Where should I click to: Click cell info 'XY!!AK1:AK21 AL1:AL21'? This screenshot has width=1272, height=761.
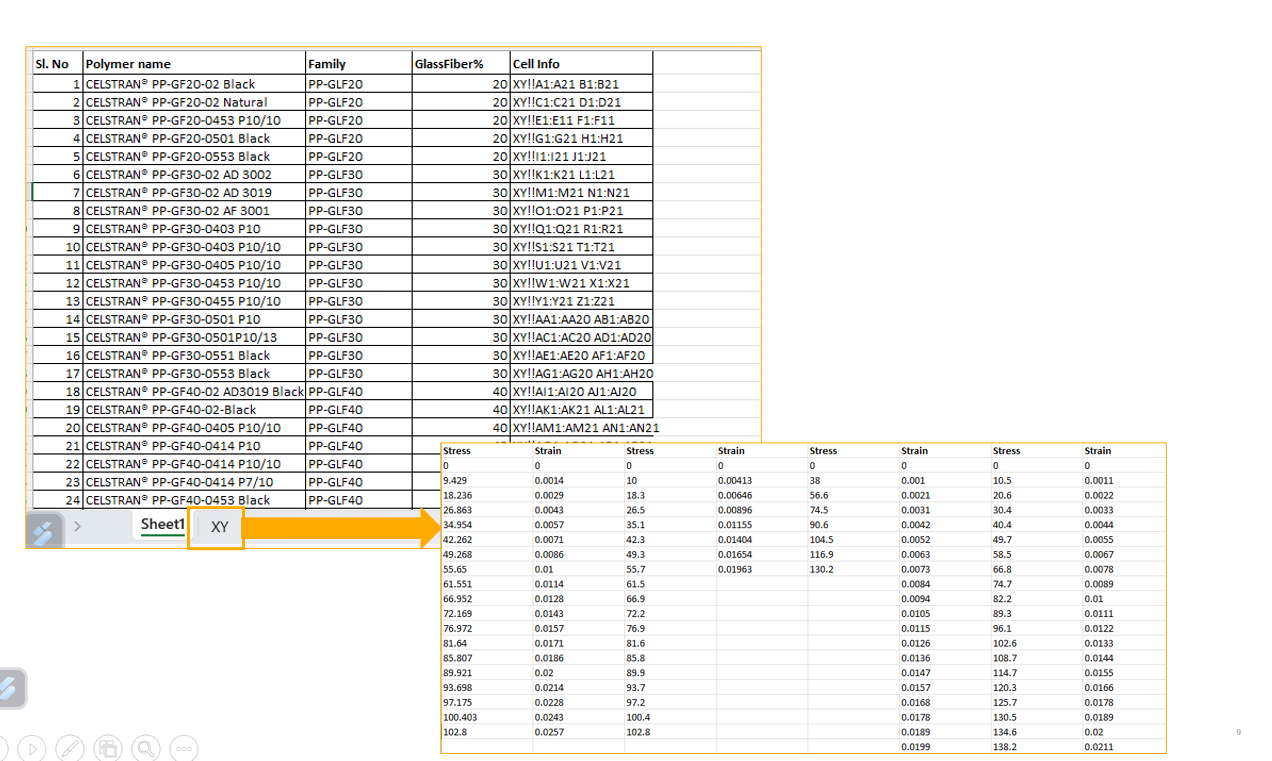(581, 409)
